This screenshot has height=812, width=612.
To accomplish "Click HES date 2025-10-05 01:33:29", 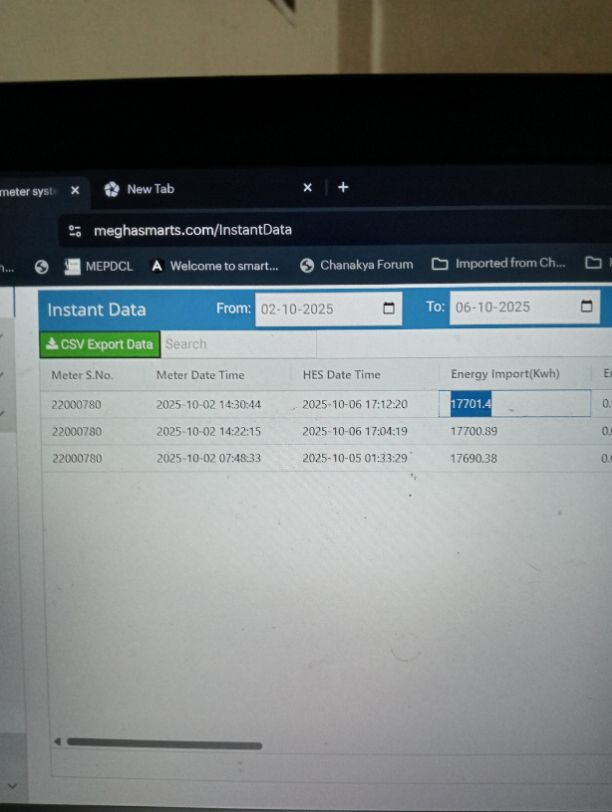I will point(355,458).
